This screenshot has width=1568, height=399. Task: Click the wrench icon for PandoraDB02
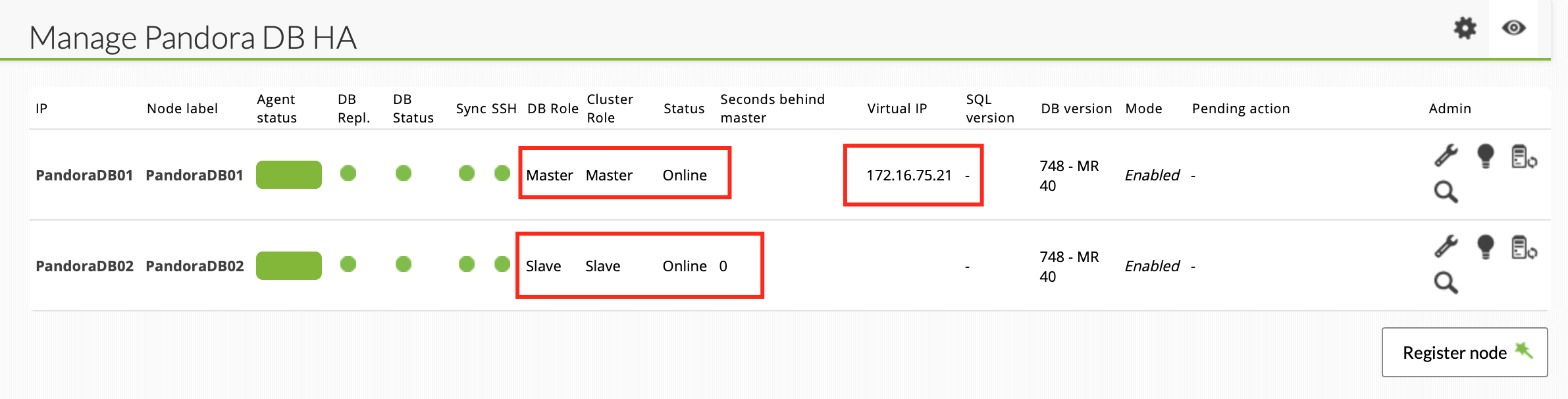pyautogui.click(x=1446, y=247)
